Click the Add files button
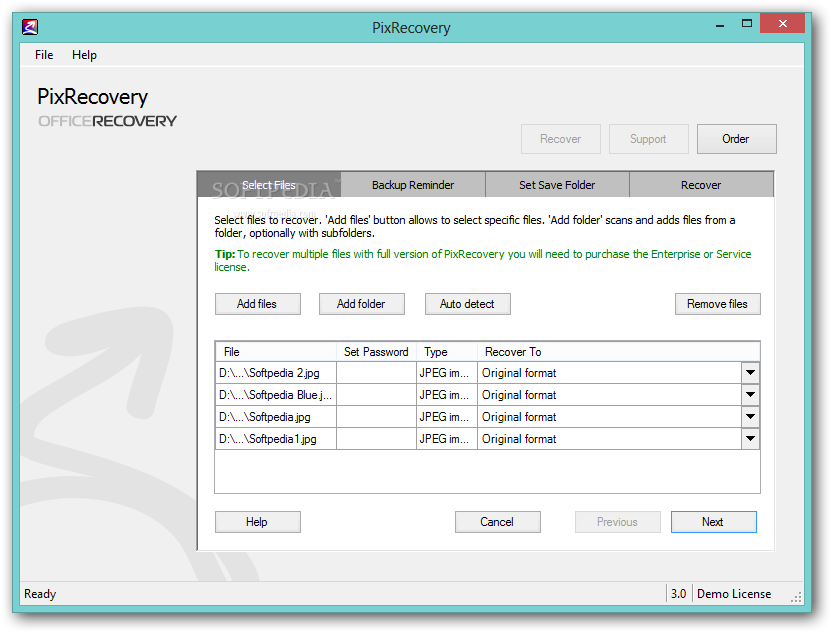 click(x=257, y=304)
